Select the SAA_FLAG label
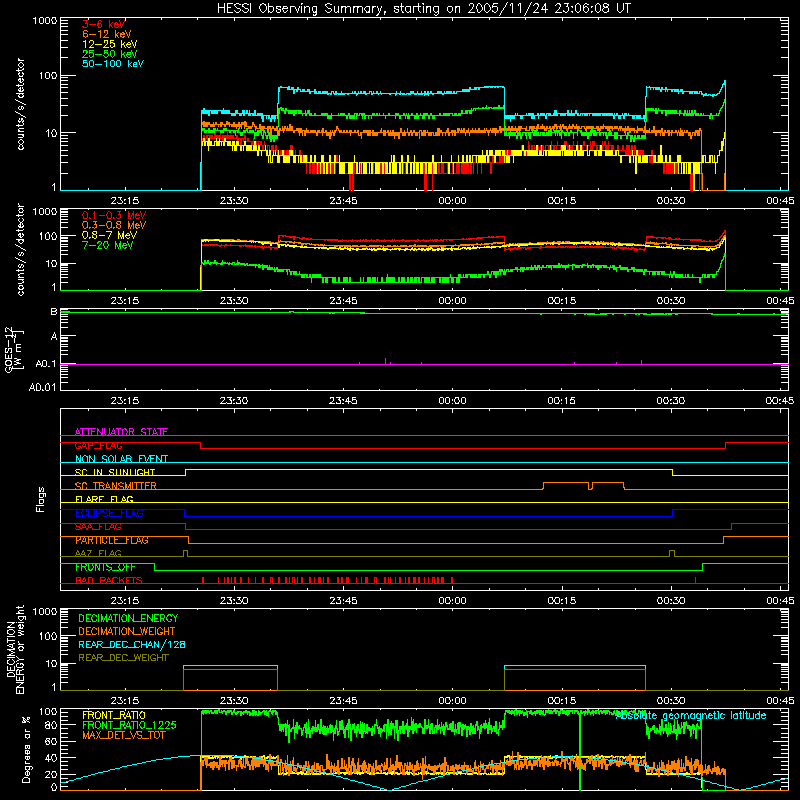The image size is (800, 800). (x=98, y=527)
